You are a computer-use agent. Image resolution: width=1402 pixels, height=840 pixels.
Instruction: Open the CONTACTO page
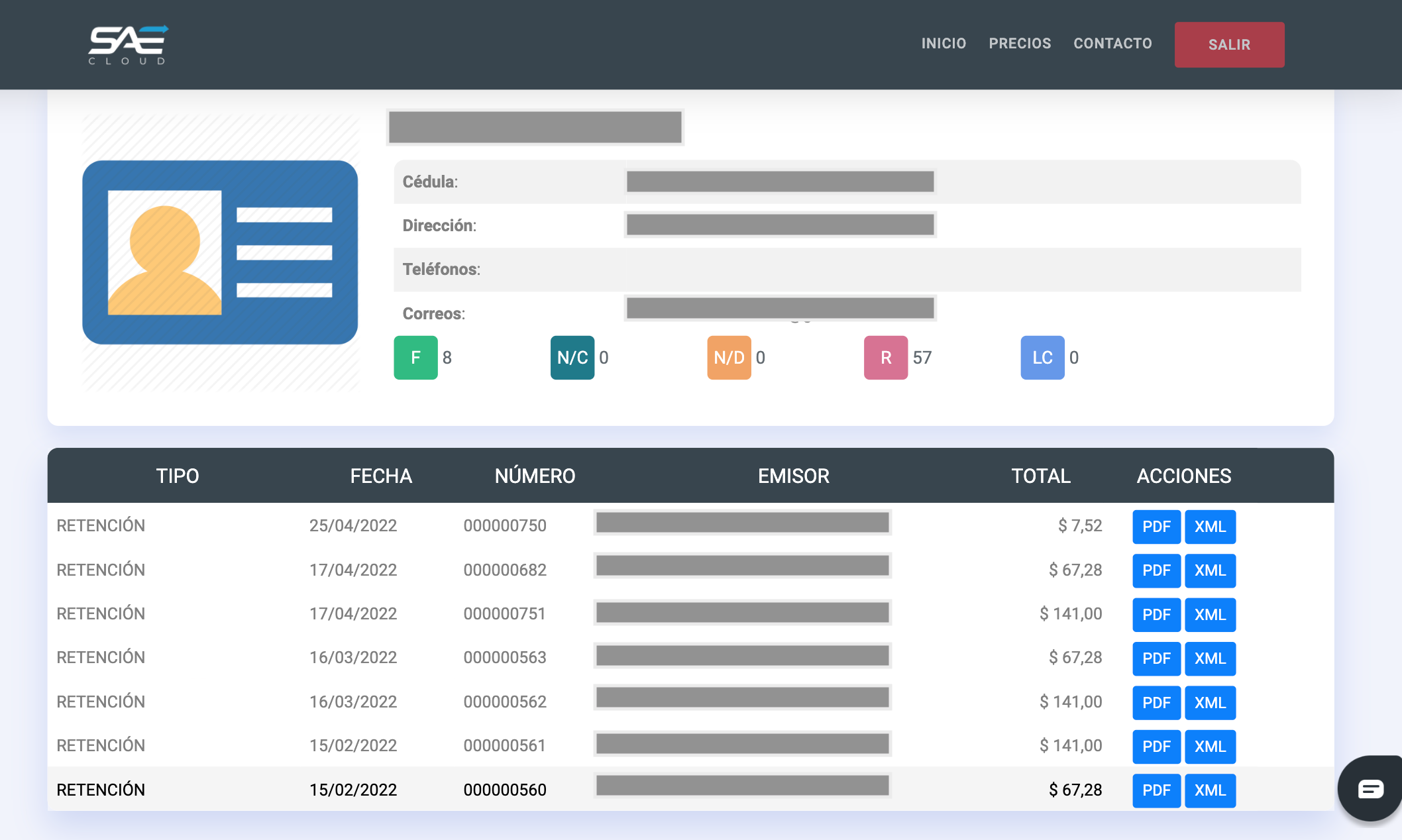1112,44
